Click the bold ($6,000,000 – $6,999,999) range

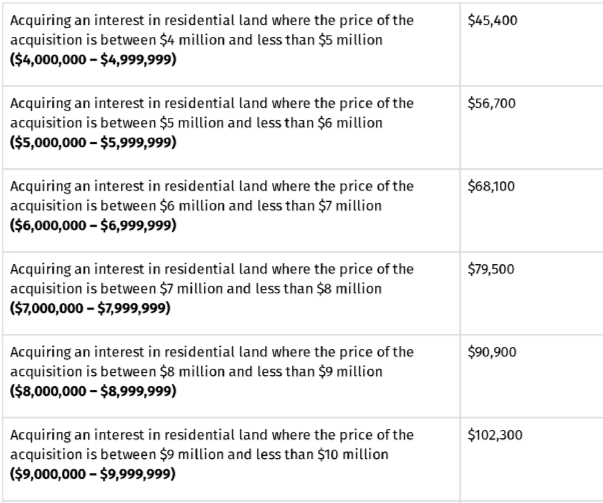[x=93, y=224]
